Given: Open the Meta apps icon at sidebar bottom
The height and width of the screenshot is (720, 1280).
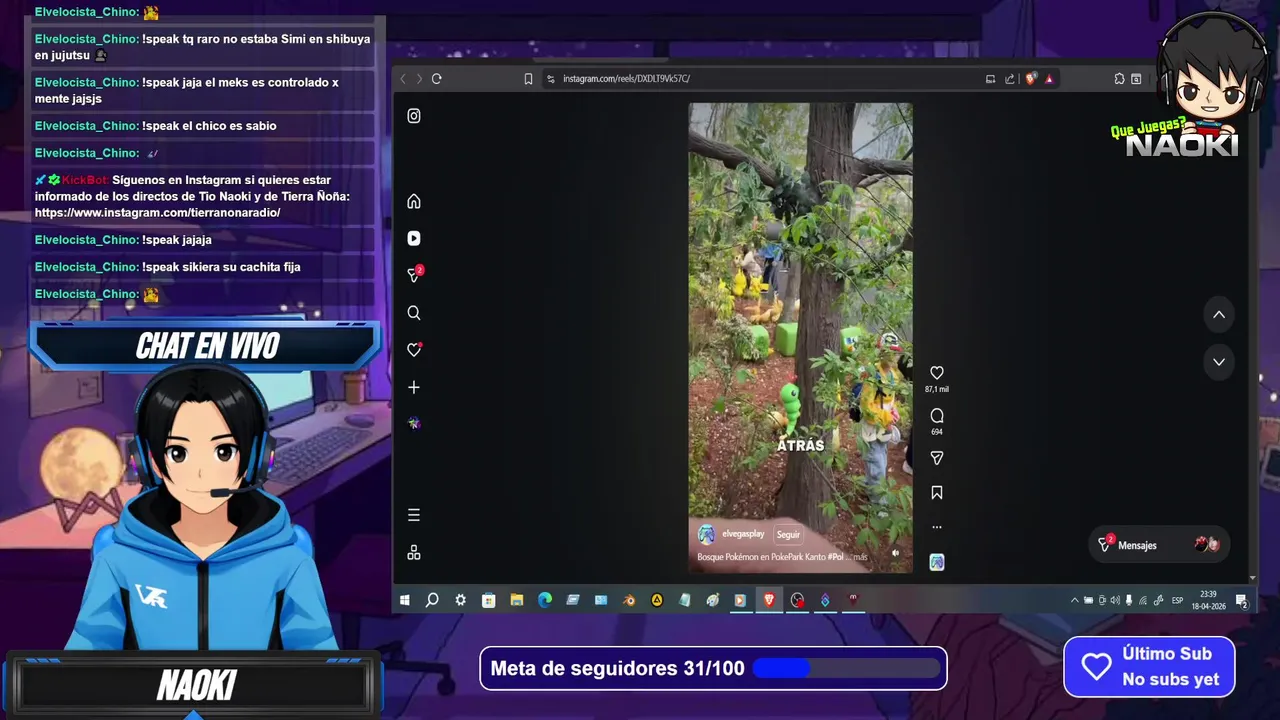Looking at the screenshot, I should coord(414,552).
